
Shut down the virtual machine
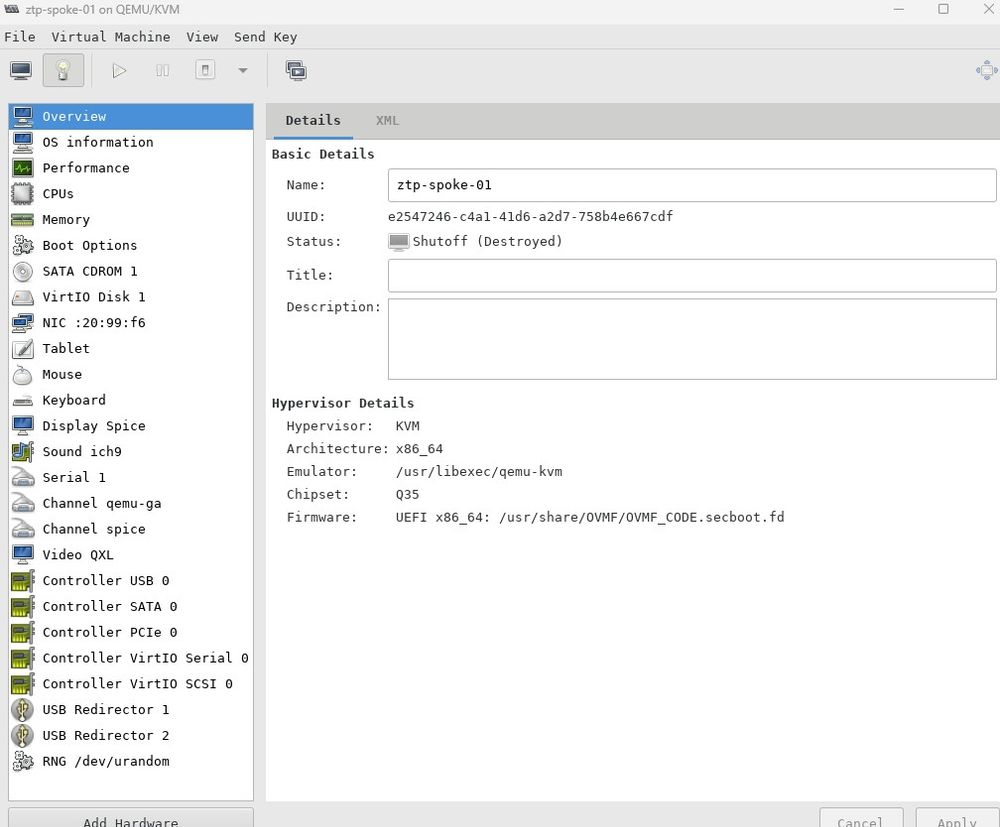(x=204, y=70)
